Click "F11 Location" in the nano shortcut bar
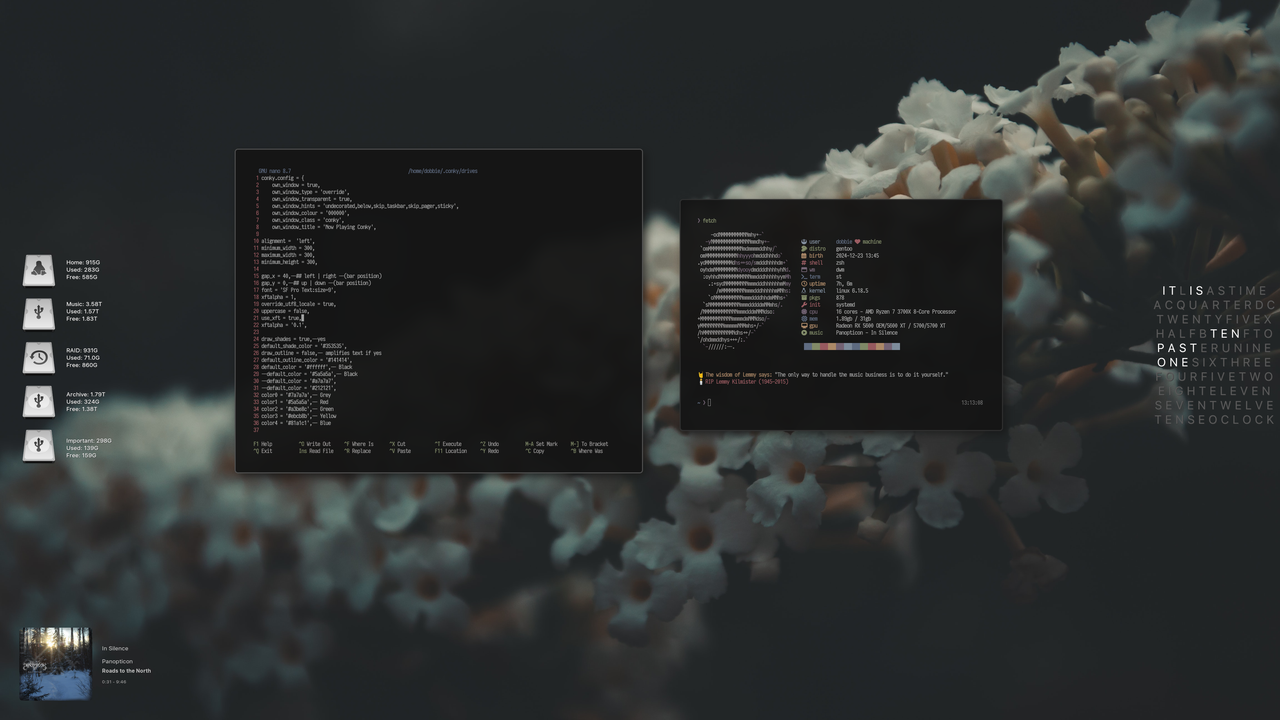The height and width of the screenshot is (720, 1280). [x=450, y=451]
